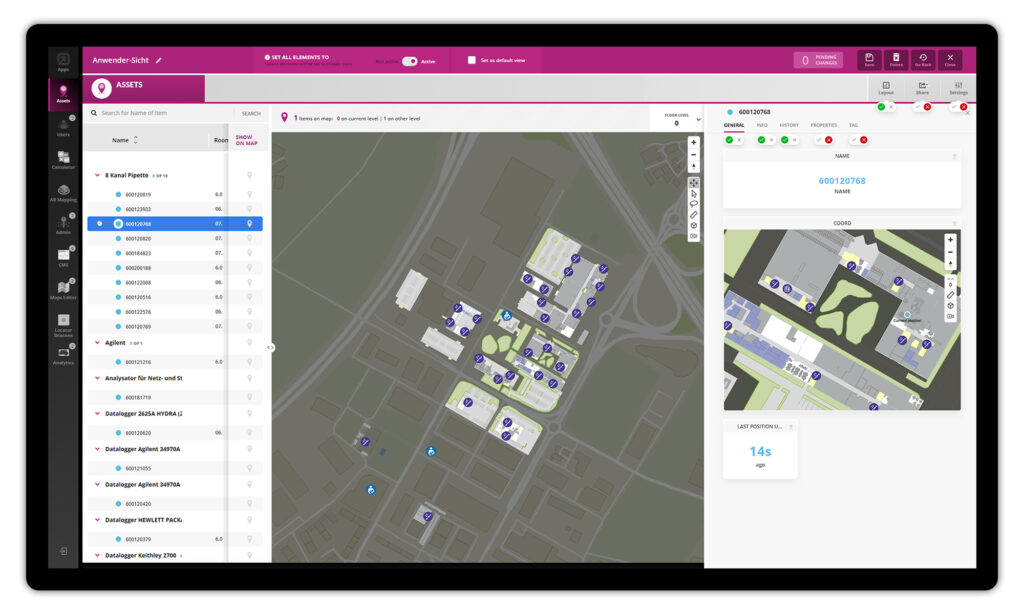This screenshot has height=614, width=1024.
Task: Select the ruler measure tool on main map
Action: [x=694, y=214]
